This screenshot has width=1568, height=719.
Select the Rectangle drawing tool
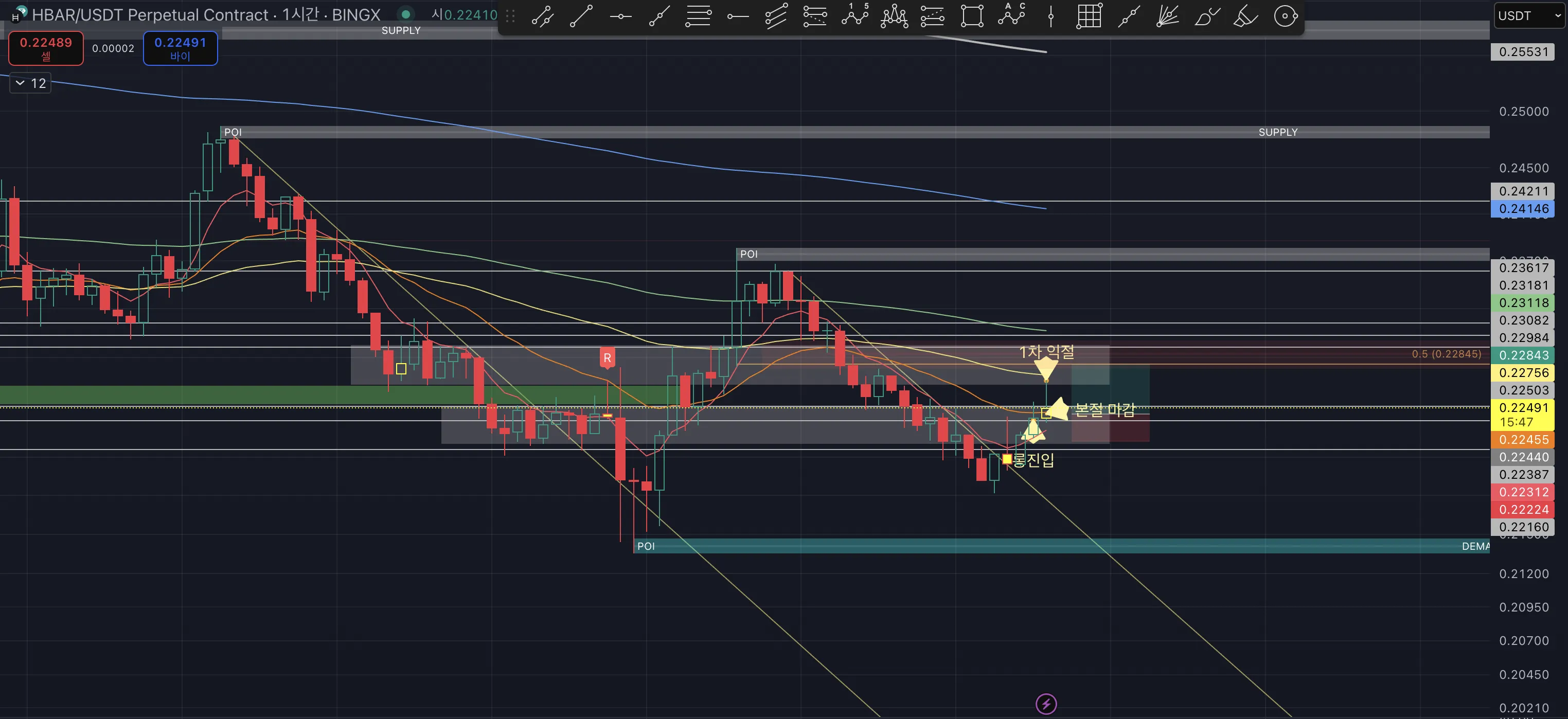click(x=972, y=16)
